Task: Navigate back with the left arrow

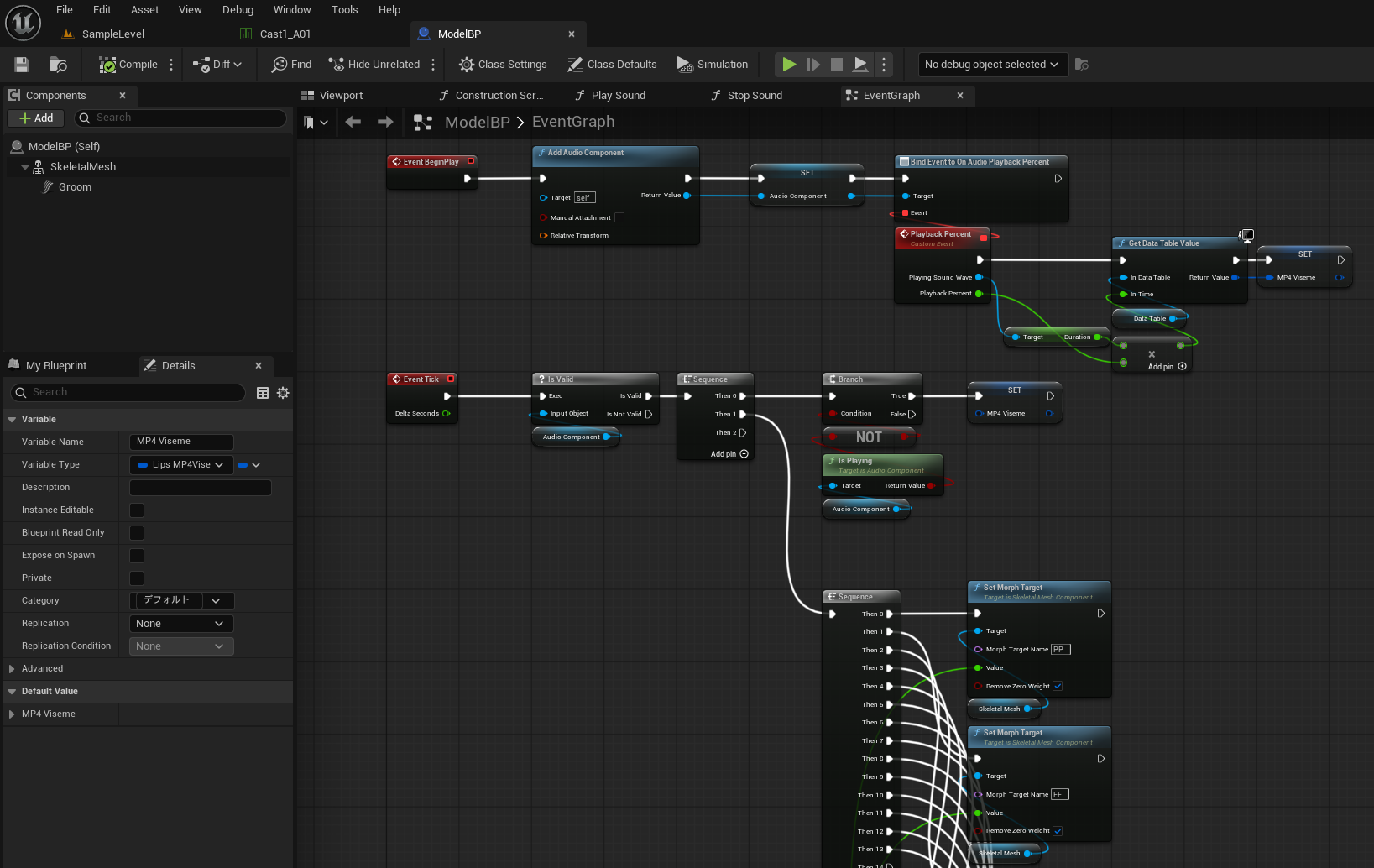Action: point(353,123)
